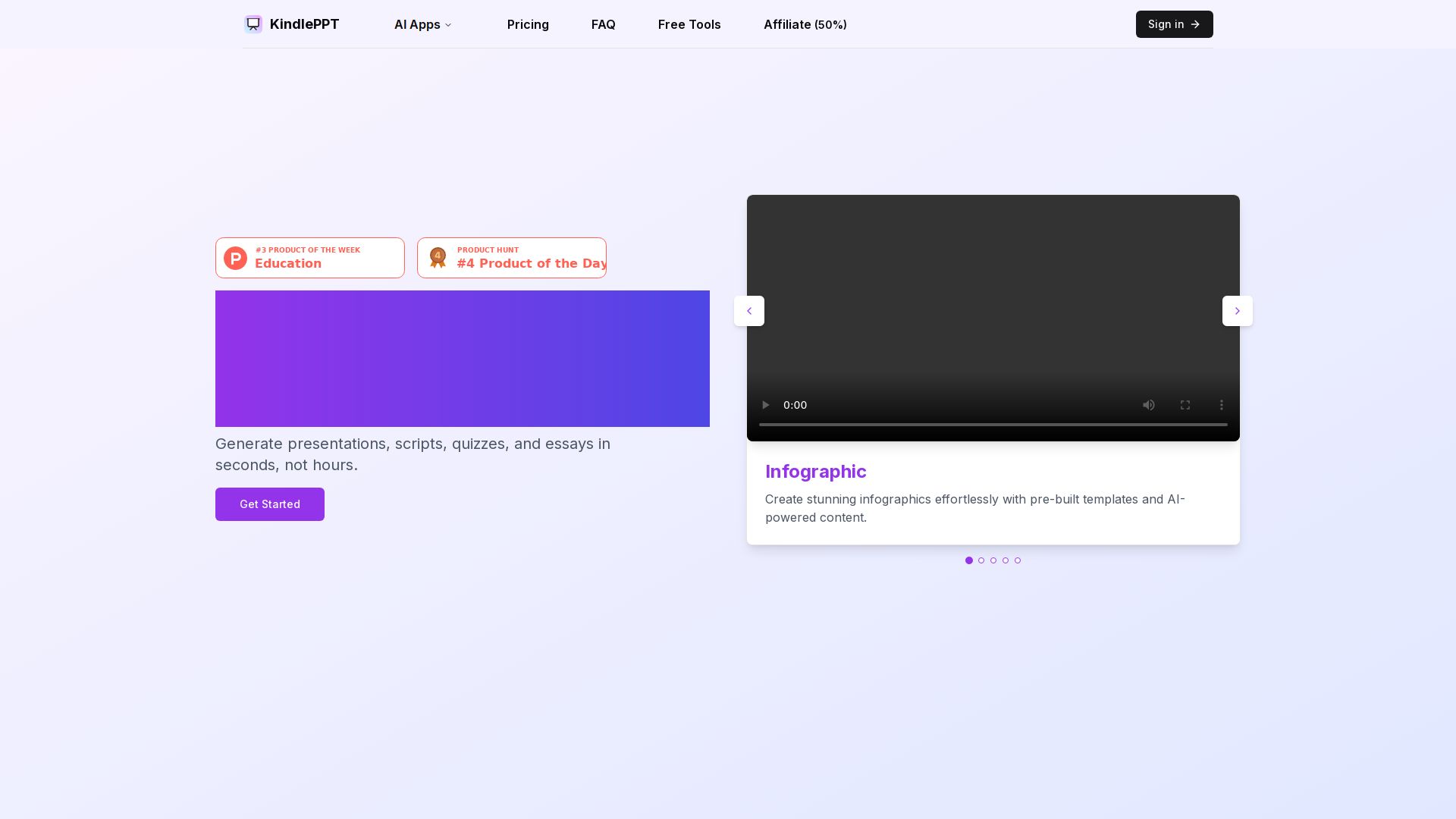Expand the AI Apps dropdown menu

422,24
